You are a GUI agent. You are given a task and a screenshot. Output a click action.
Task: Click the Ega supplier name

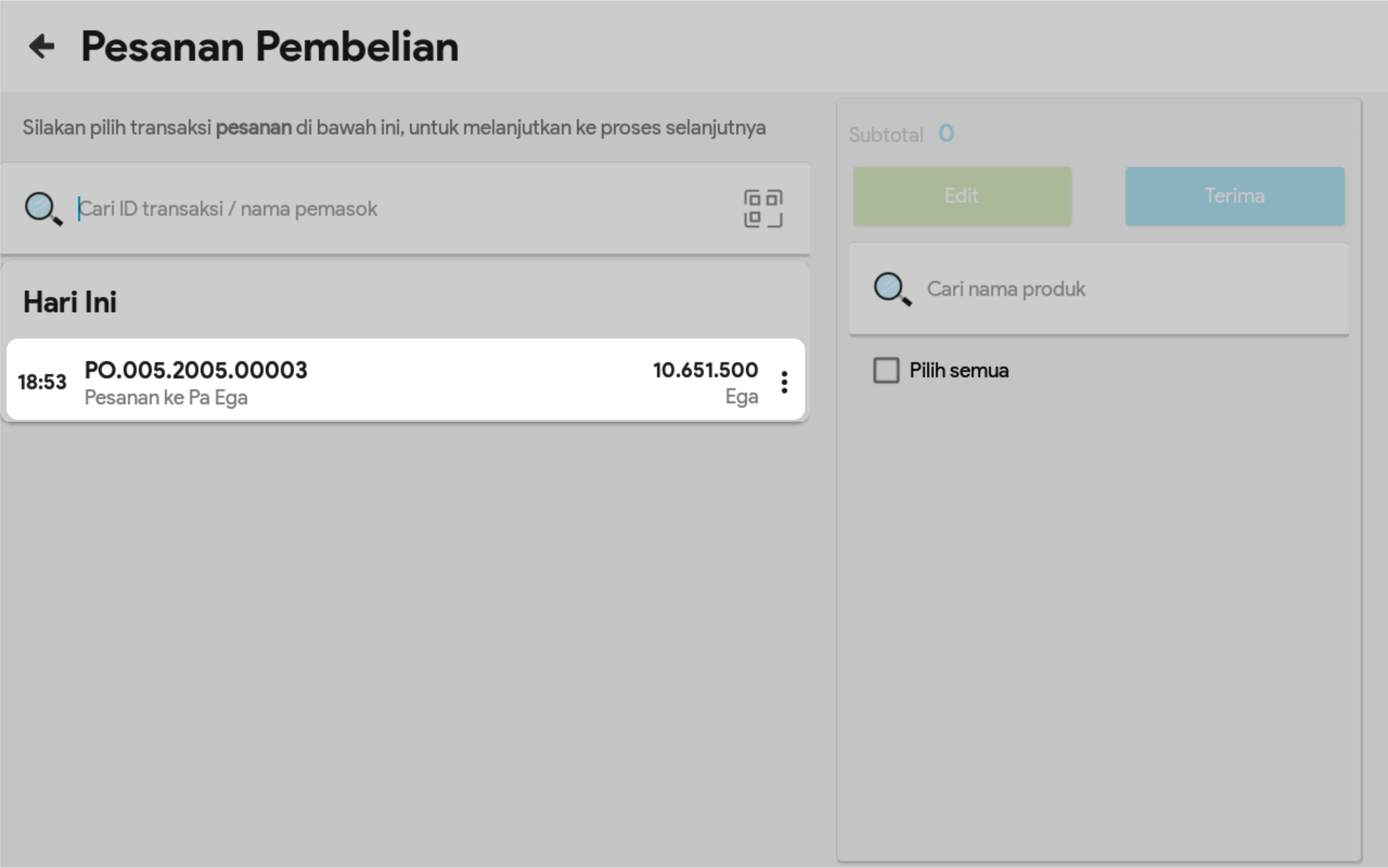click(x=741, y=397)
